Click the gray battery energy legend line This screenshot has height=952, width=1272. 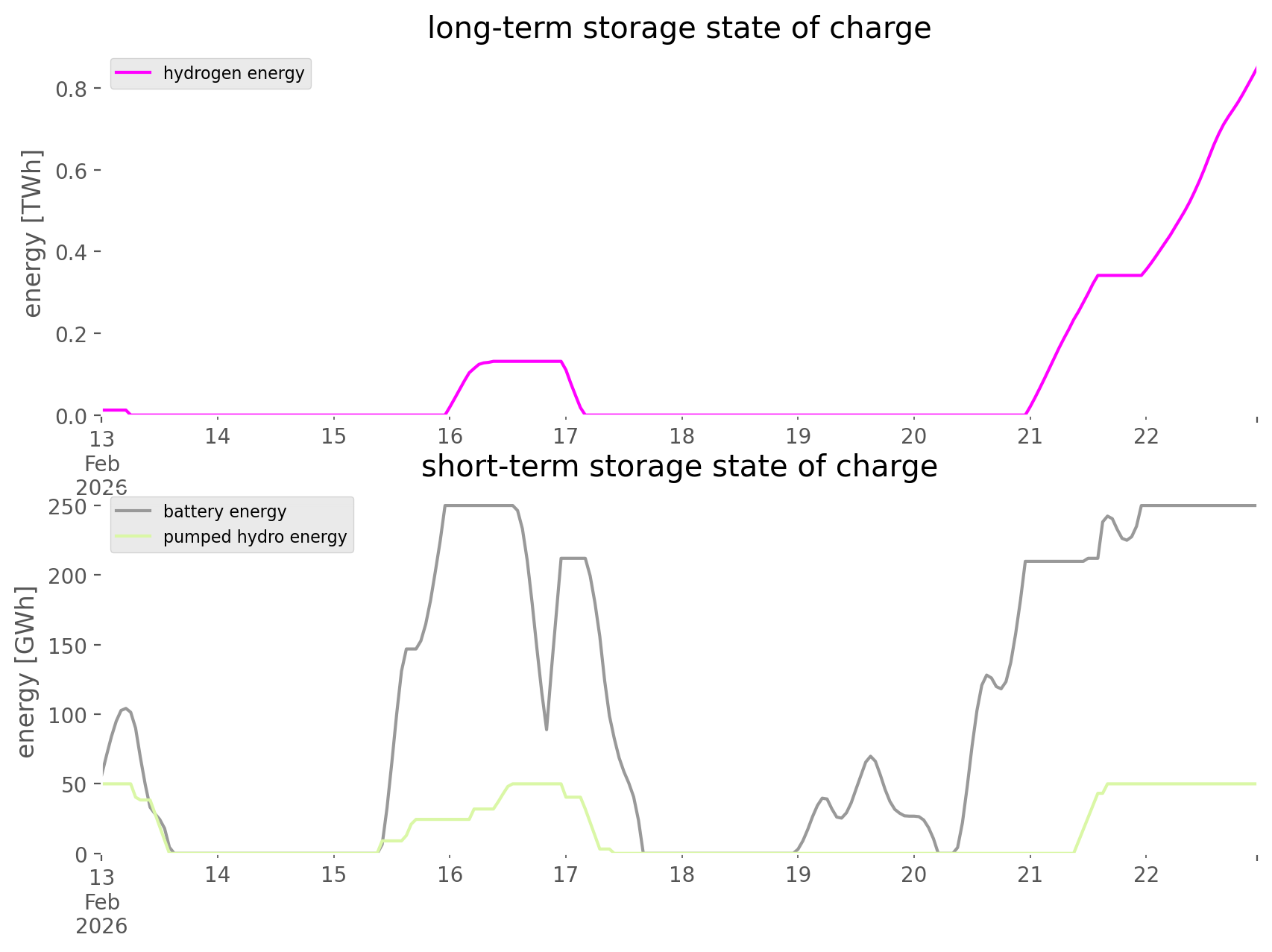pyautogui.click(x=134, y=511)
